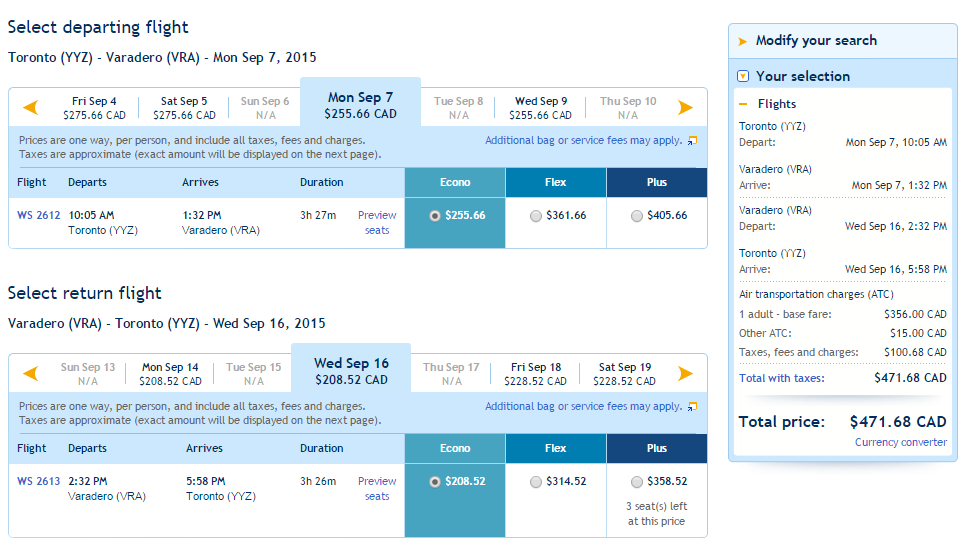Switch to Fri Sep 18 return date
The image size is (968, 542).
(x=535, y=374)
